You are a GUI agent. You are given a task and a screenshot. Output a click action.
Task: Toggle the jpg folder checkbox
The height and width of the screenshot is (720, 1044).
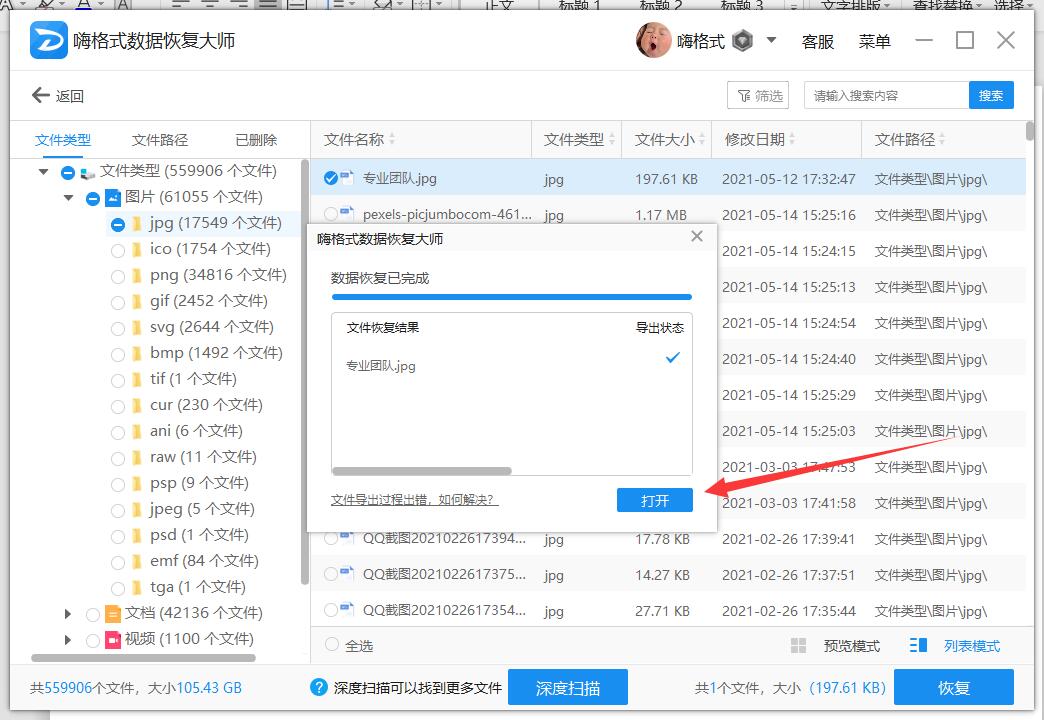(118, 224)
